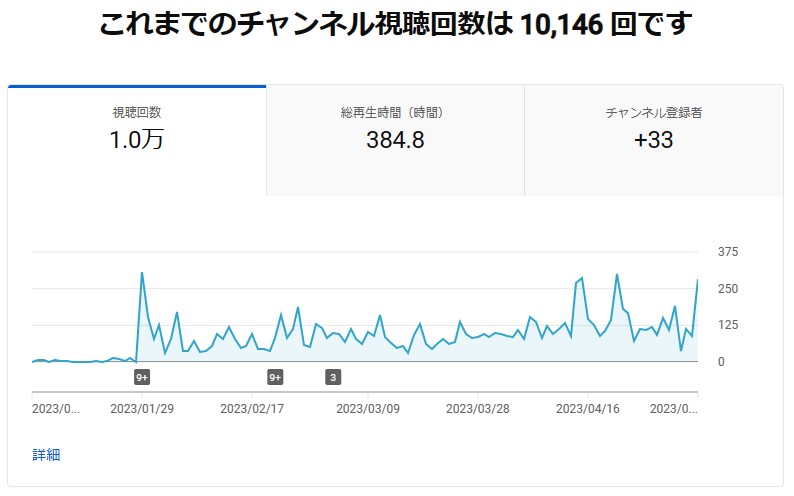Click the 2023/04/16 axis date label
794x496 pixels.
(587, 409)
